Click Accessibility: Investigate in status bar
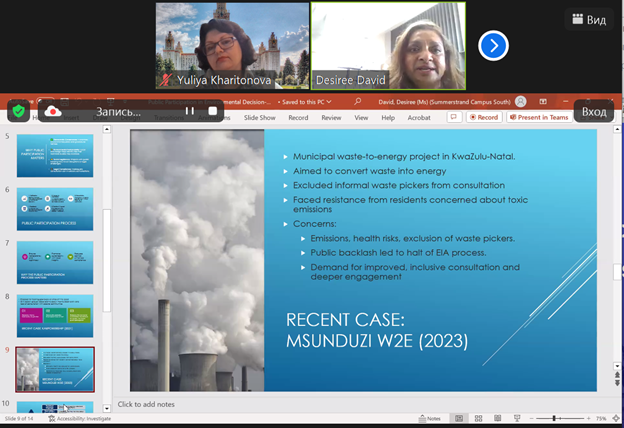624x428 pixels. pos(80,418)
